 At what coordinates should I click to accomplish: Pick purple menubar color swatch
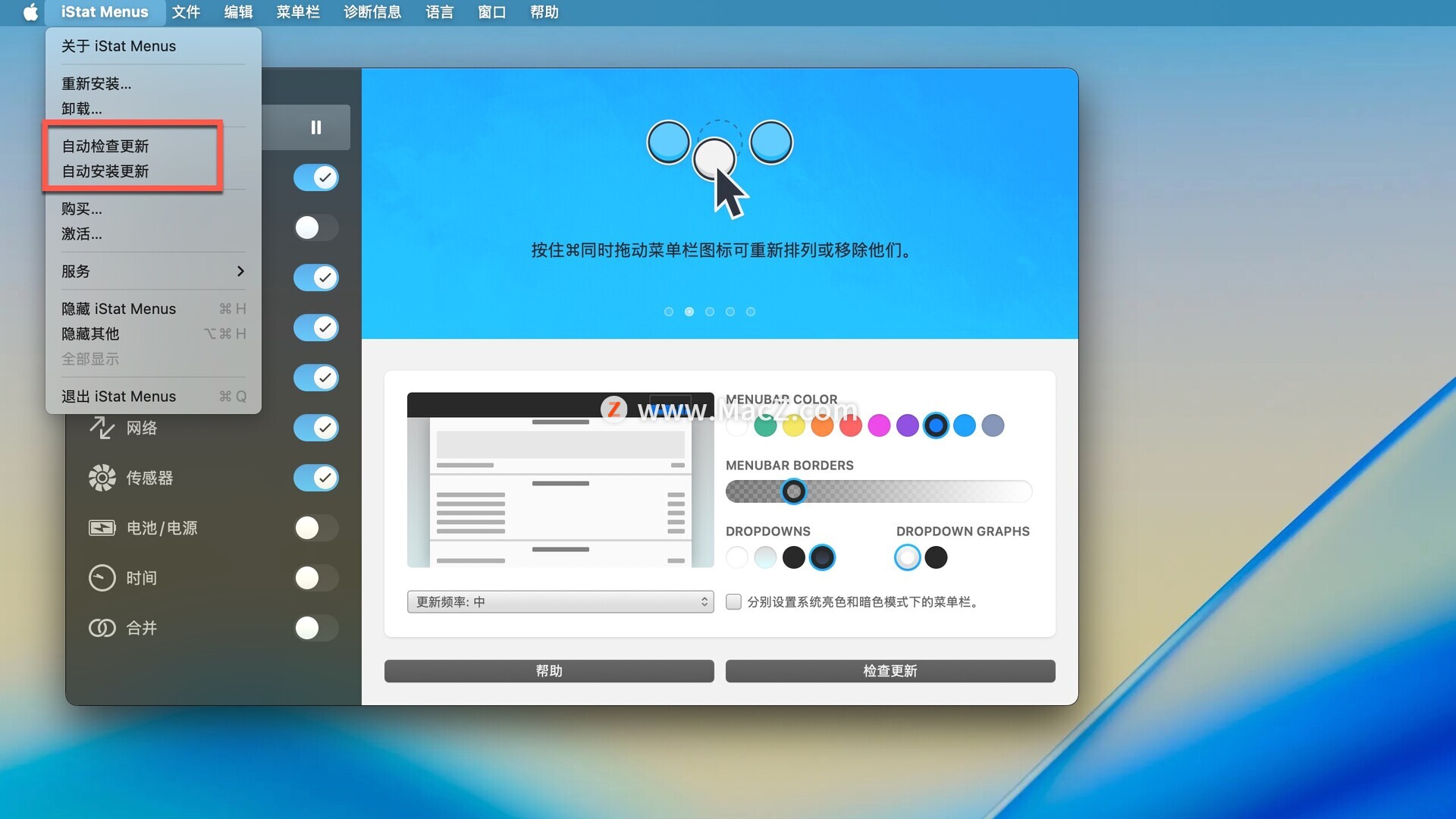pyautogui.click(x=908, y=425)
